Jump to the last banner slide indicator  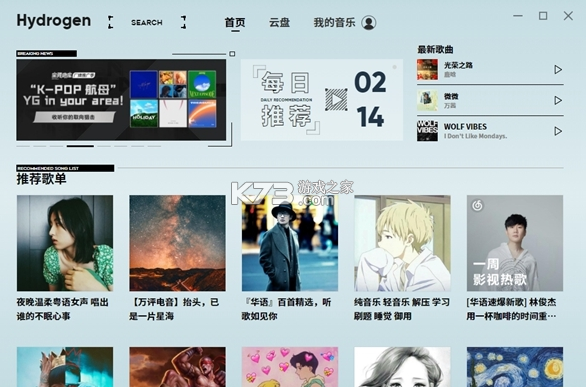(x=154, y=146)
